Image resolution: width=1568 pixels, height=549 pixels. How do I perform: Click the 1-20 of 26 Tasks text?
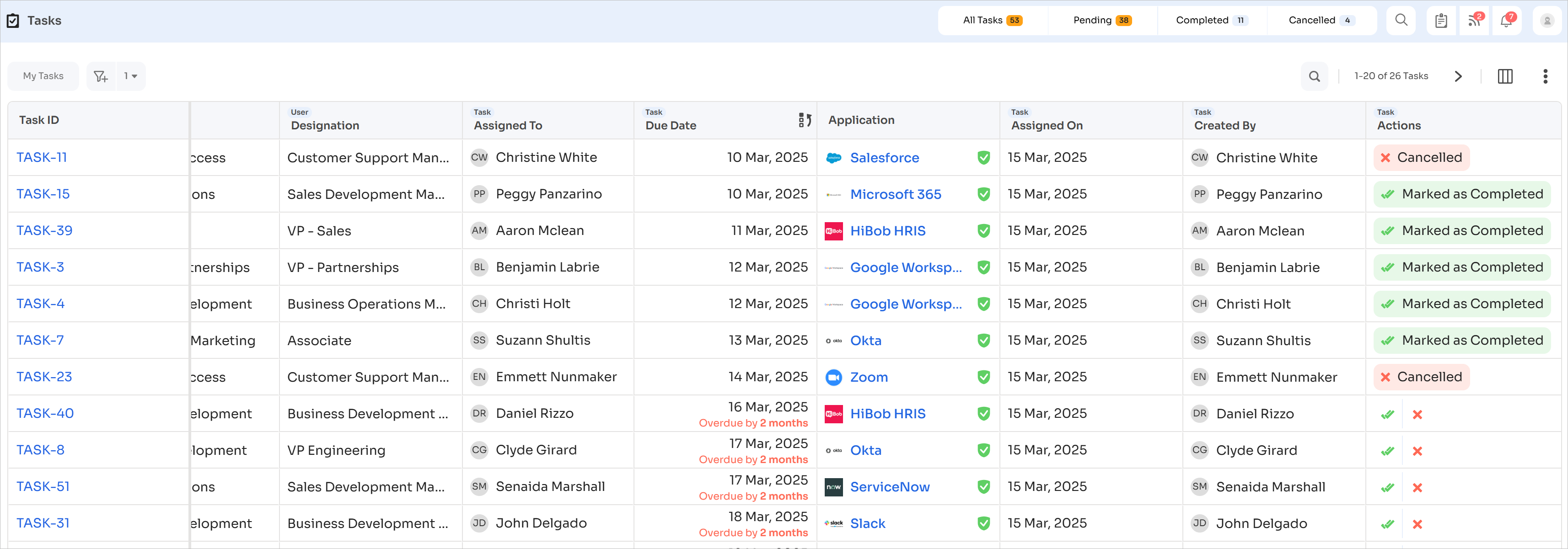1391,76
